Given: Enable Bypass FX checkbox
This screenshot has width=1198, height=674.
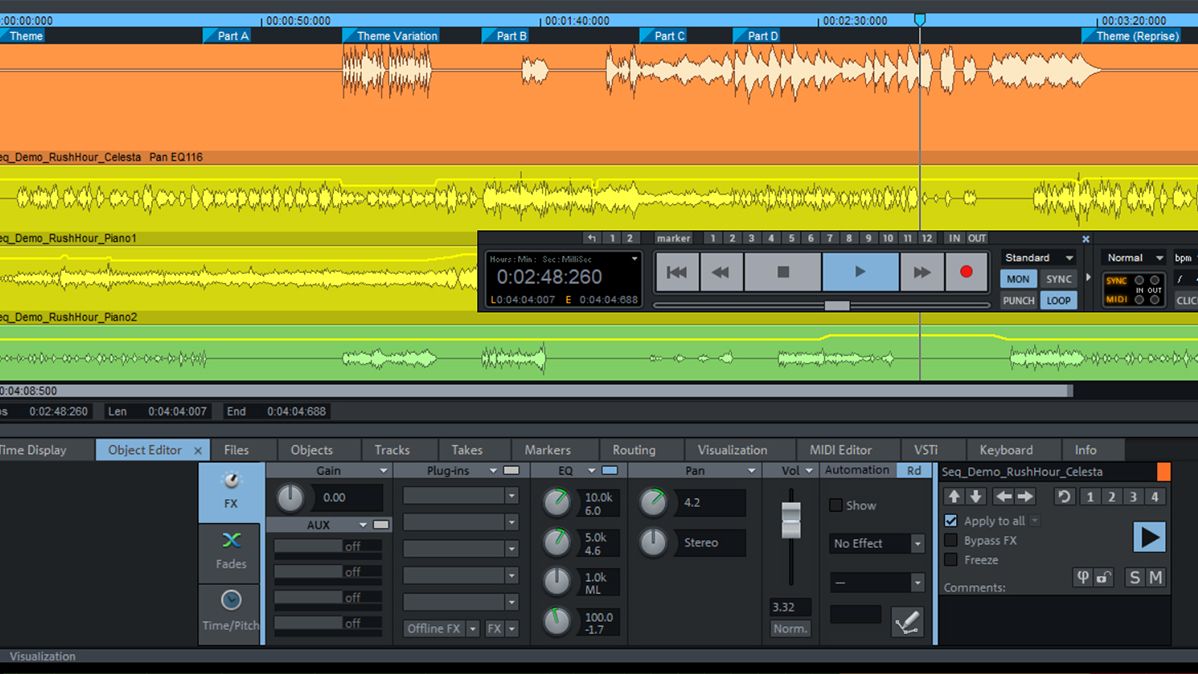Looking at the screenshot, I should point(951,540).
